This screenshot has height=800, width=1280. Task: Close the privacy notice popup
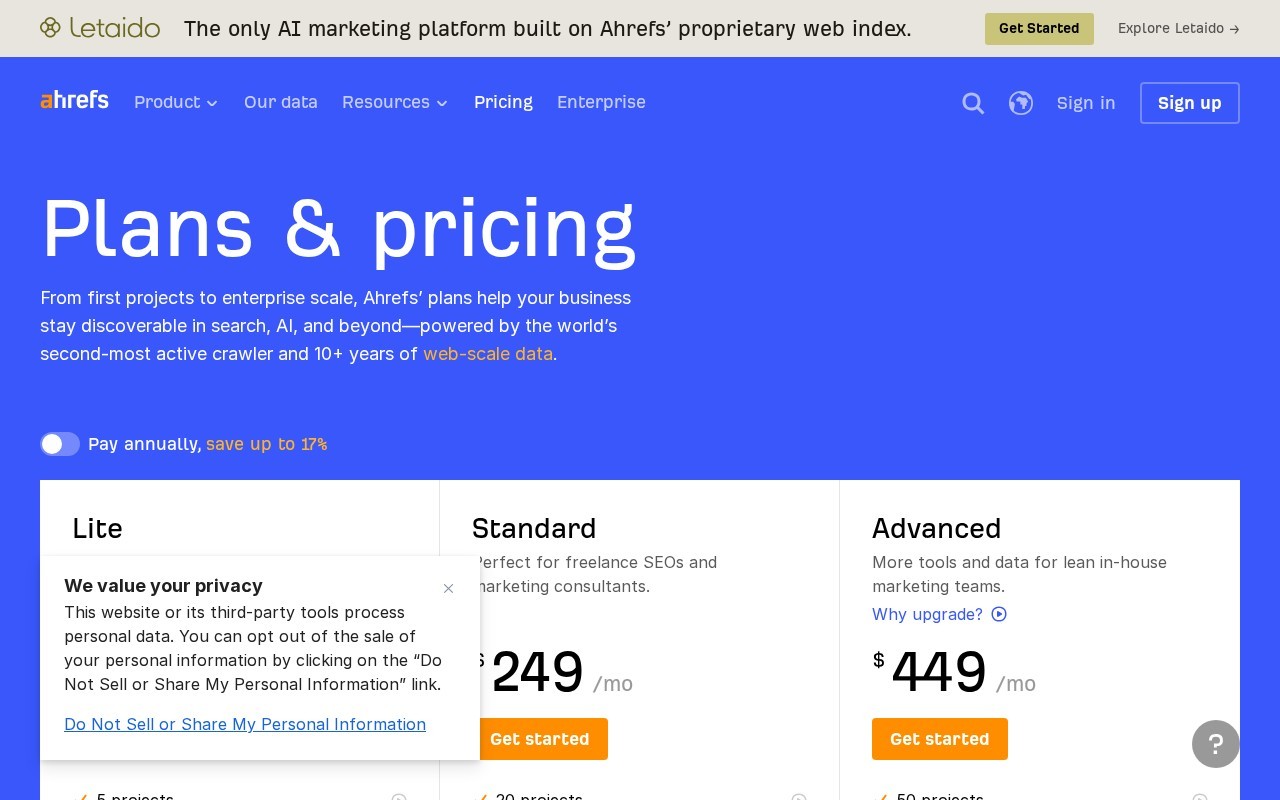(448, 588)
